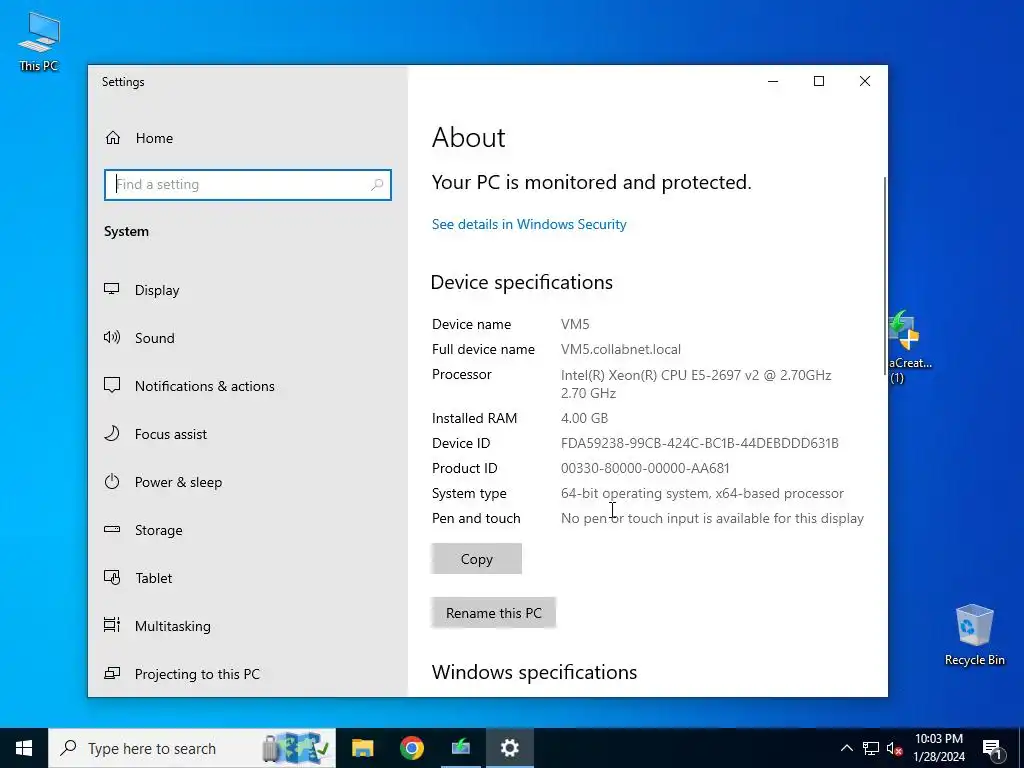Click the Settings gear on taskbar

coord(509,748)
